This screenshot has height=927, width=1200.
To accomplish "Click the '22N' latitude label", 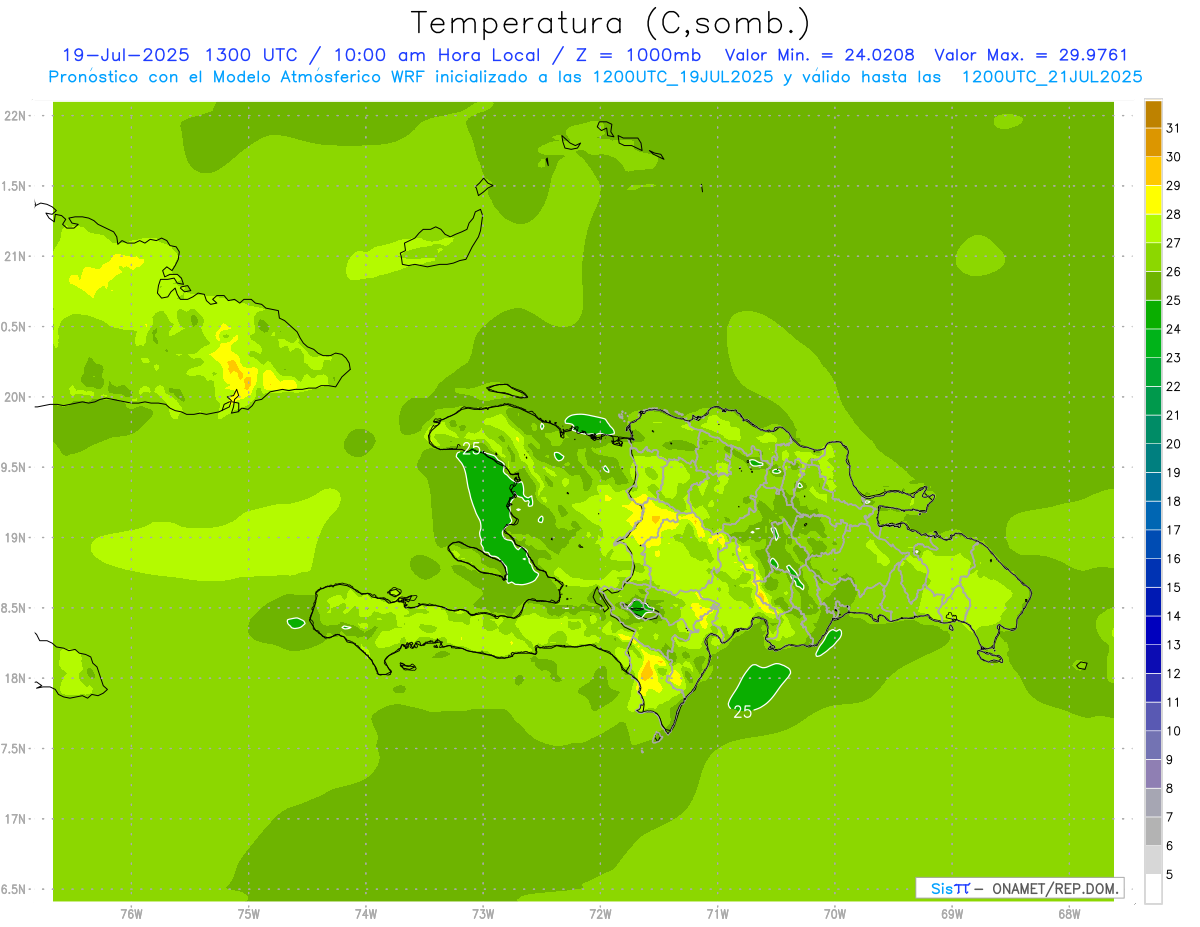I will (17, 116).
